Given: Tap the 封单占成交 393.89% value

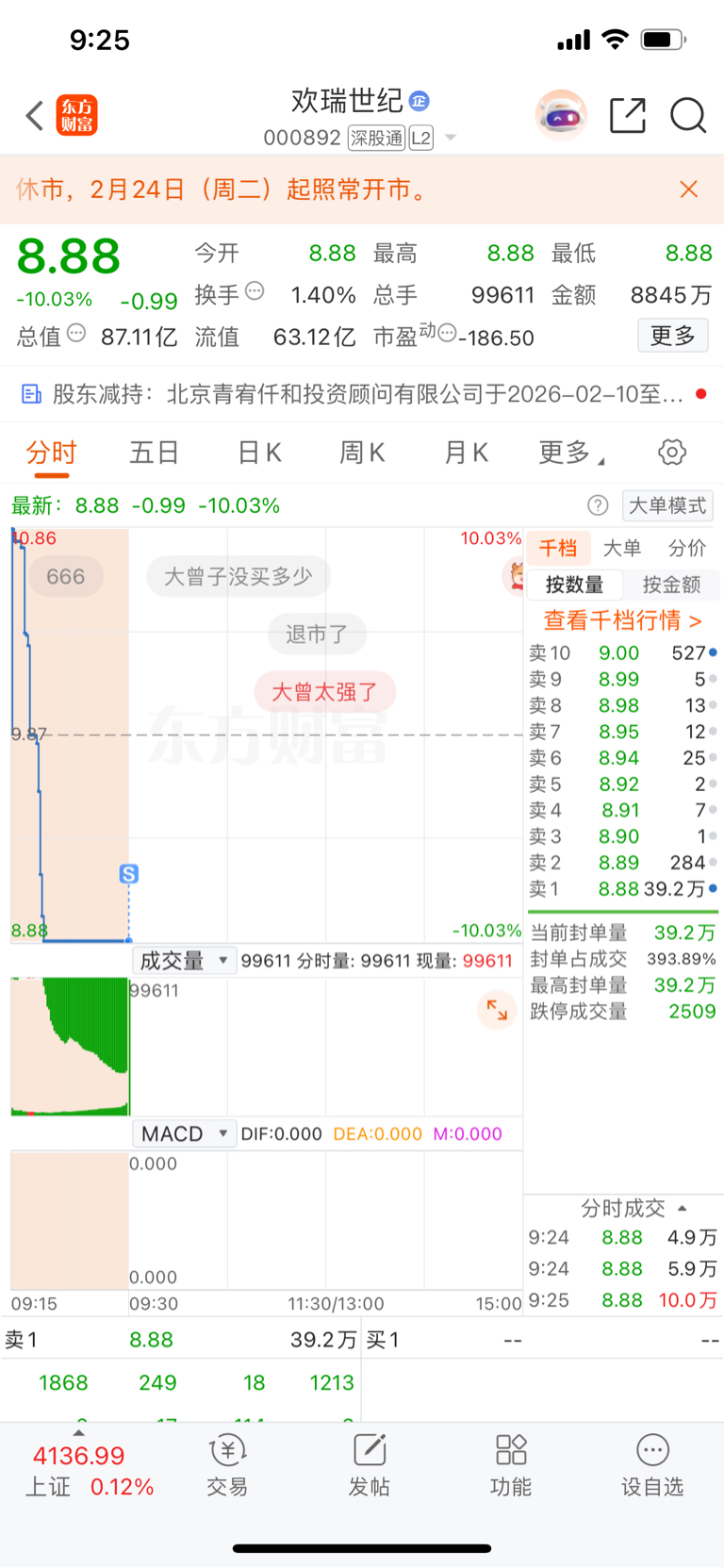Looking at the screenshot, I should (681, 959).
